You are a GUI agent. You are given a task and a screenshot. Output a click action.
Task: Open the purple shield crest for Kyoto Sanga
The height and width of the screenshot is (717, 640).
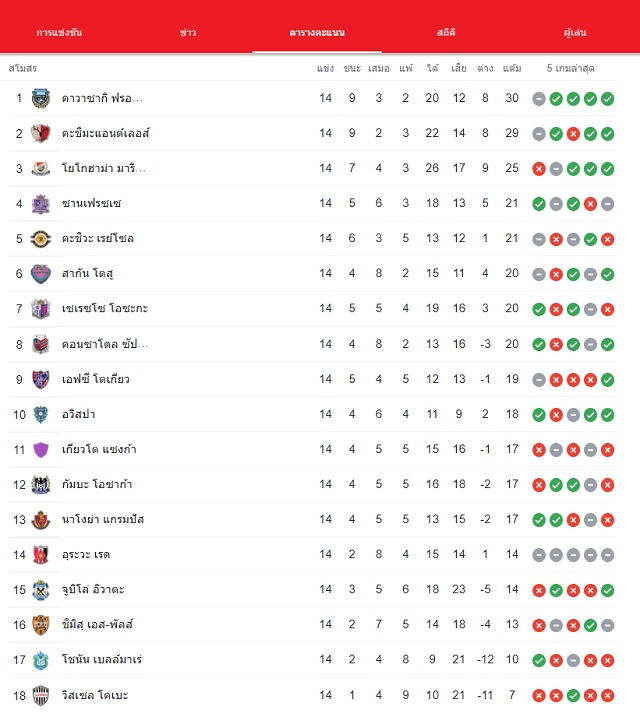tap(41, 449)
